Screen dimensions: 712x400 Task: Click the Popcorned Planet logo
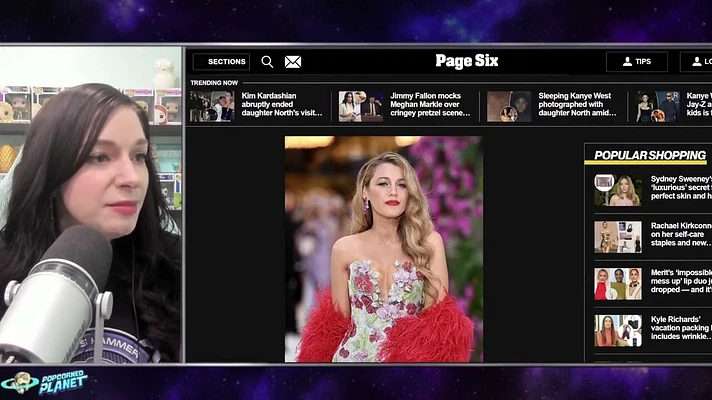pos(44,382)
